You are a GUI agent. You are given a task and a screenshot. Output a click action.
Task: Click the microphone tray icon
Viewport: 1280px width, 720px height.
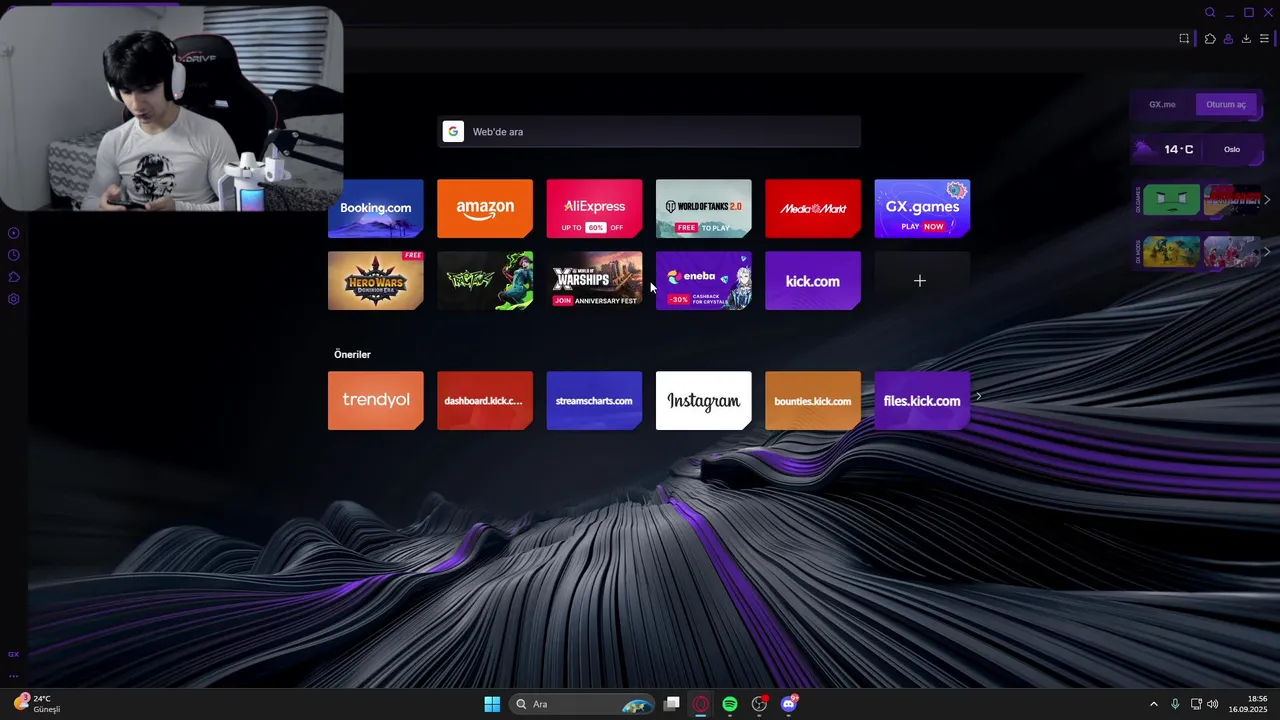click(1175, 704)
